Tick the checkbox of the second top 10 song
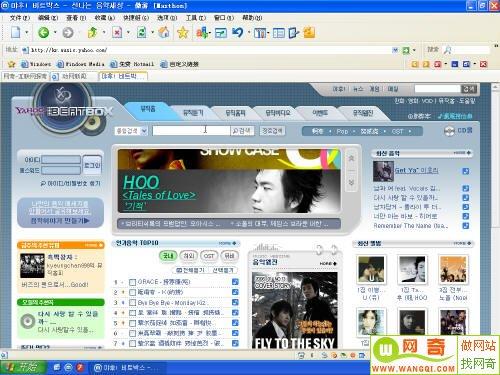500x375 pixels. [132, 292]
